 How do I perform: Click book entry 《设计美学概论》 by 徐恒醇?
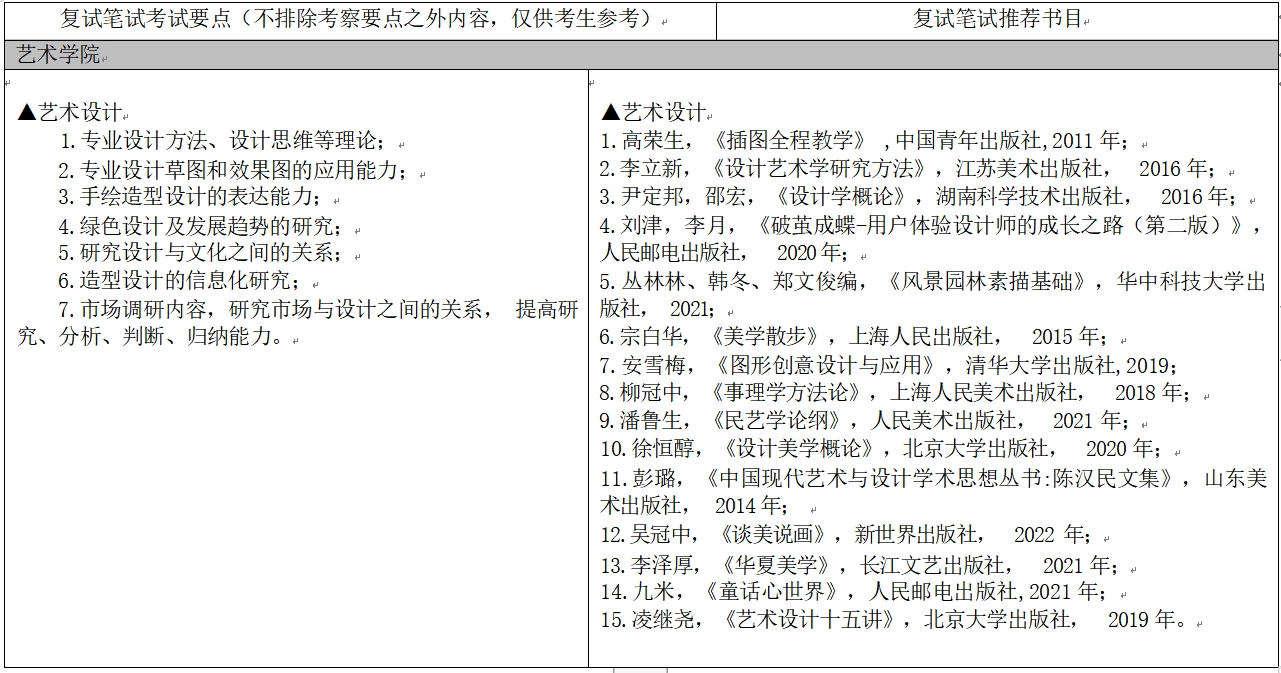pos(883,449)
